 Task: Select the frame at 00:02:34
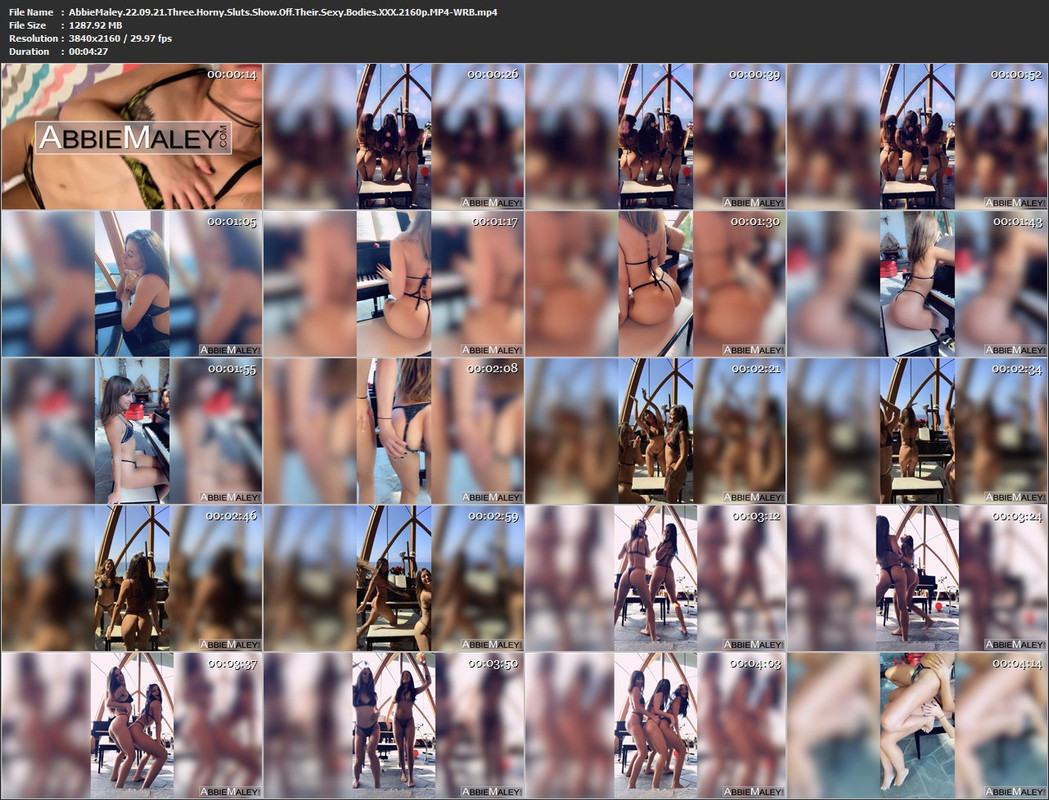pyautogui.click(x=917, y=431)
